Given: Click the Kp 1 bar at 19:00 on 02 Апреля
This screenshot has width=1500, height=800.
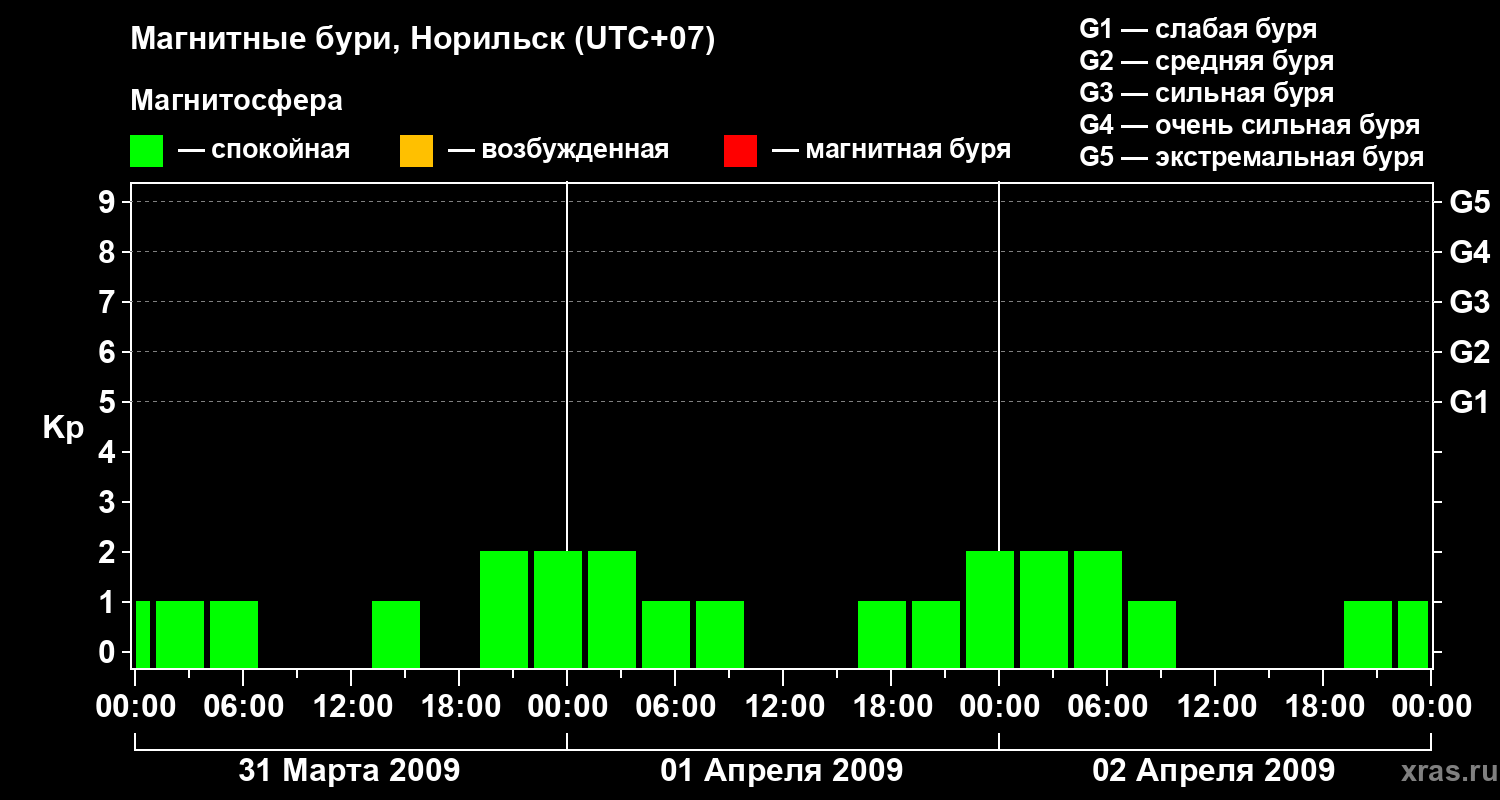Looking at the screenshot, I should point(1368,634).
